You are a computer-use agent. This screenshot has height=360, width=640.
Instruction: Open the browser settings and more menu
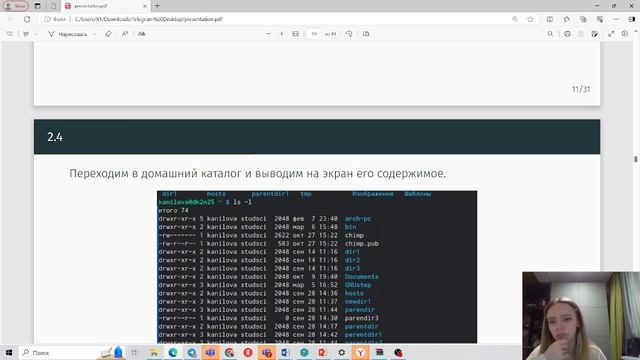(x=616, y=19)
